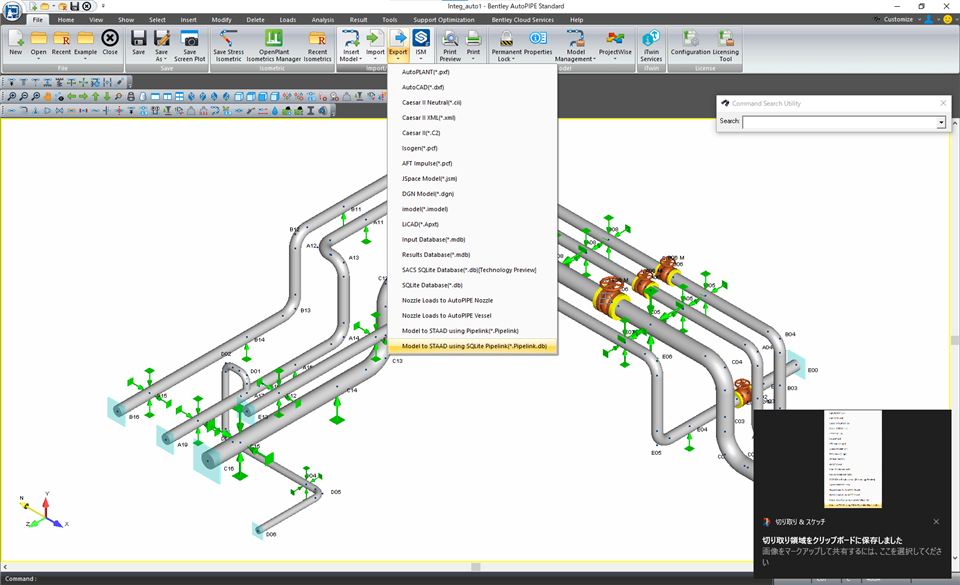
Task: Click the green up arrow view icon
Action: (x=96, y=97)
